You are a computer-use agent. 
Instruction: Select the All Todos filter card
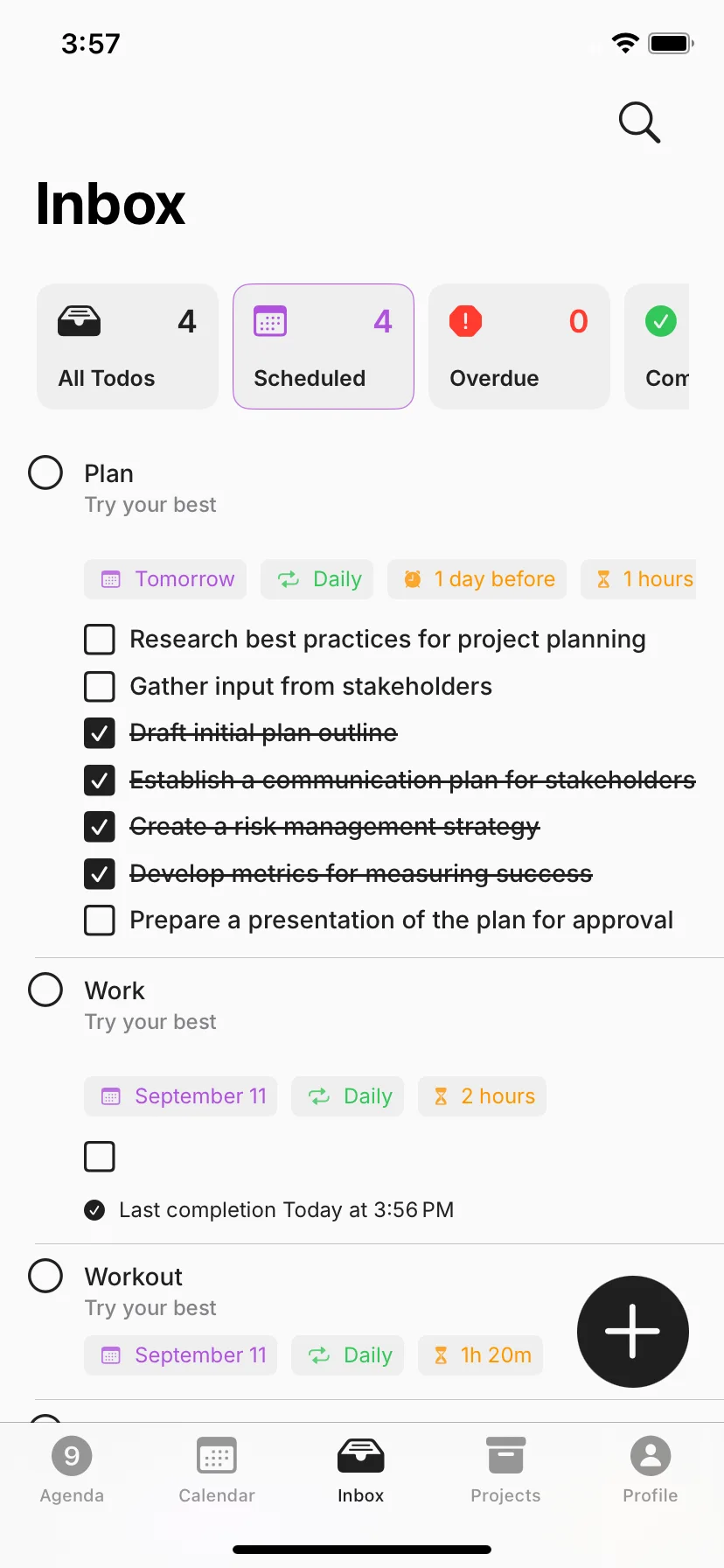point(128,346)
